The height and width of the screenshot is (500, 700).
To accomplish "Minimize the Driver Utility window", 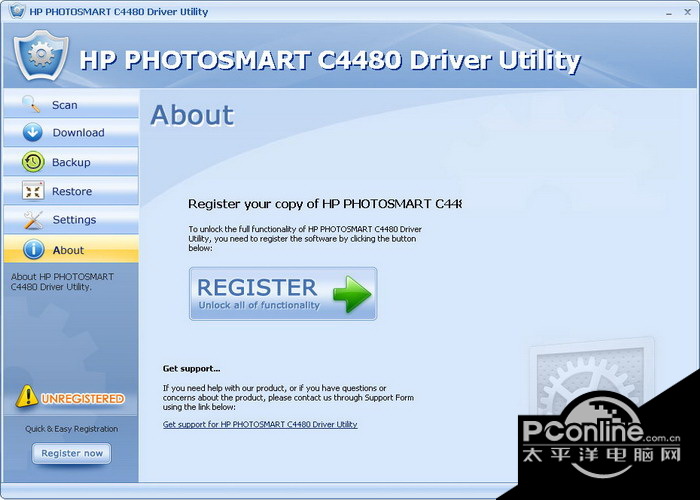I will [x=669, y=13].
